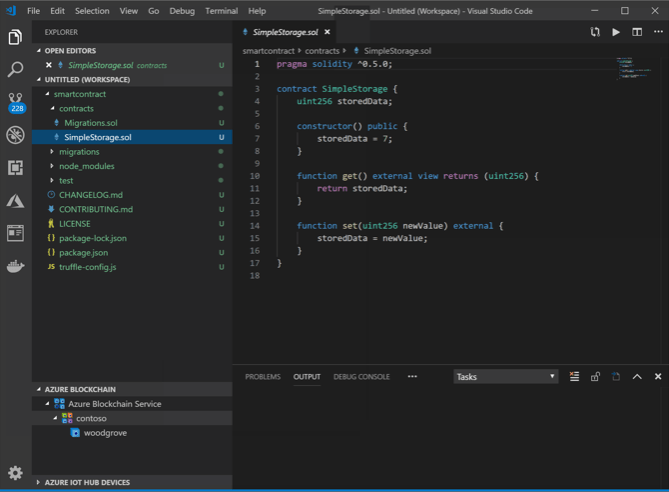Image resolution: width=669 pixels, height=492 pixels.
Task: Click the code minimap preview
Action: pos(633,68)
